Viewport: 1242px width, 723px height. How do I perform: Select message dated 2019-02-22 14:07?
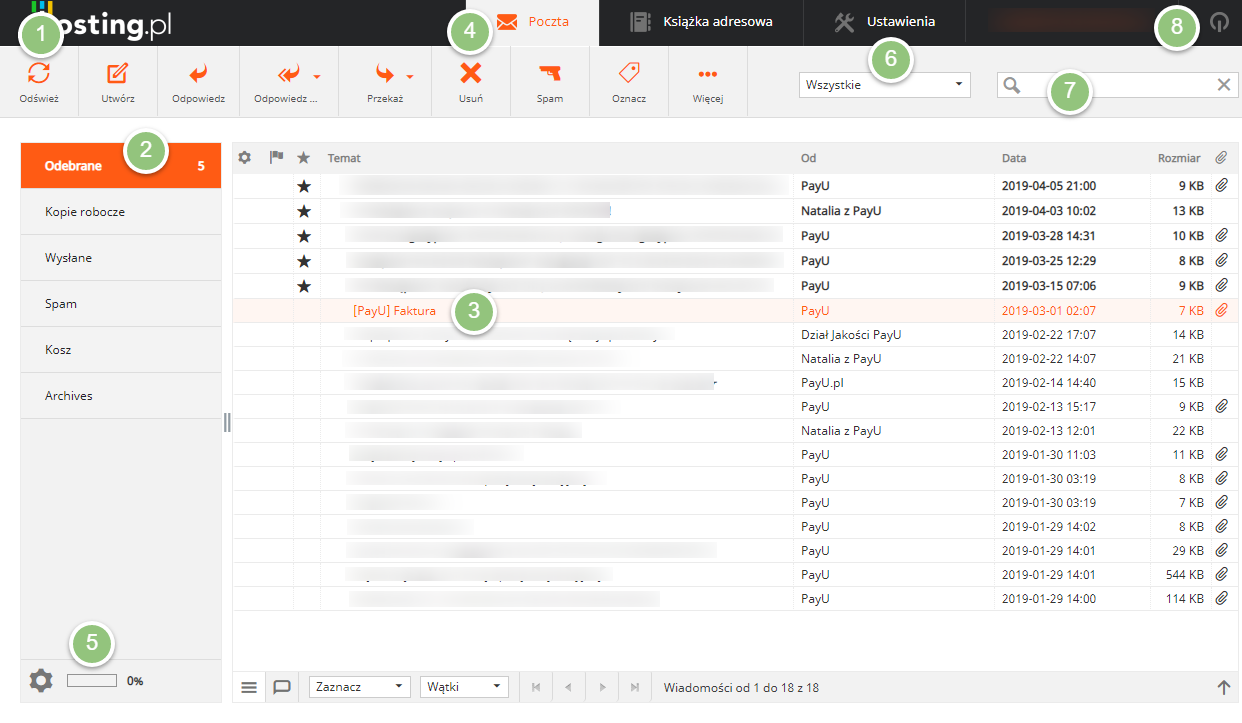coord(736,359)
